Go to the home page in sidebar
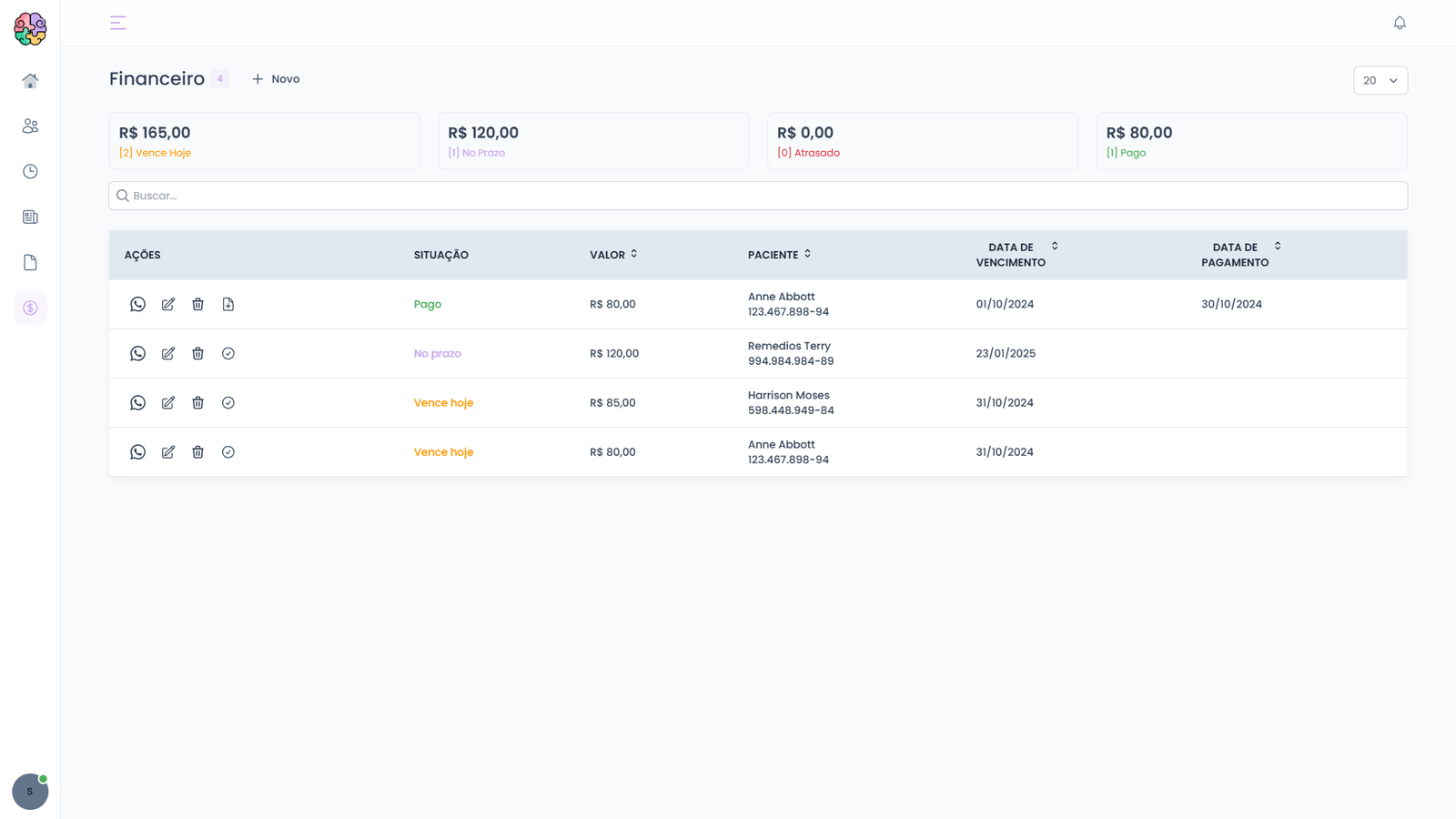 [x=30, y=81]
